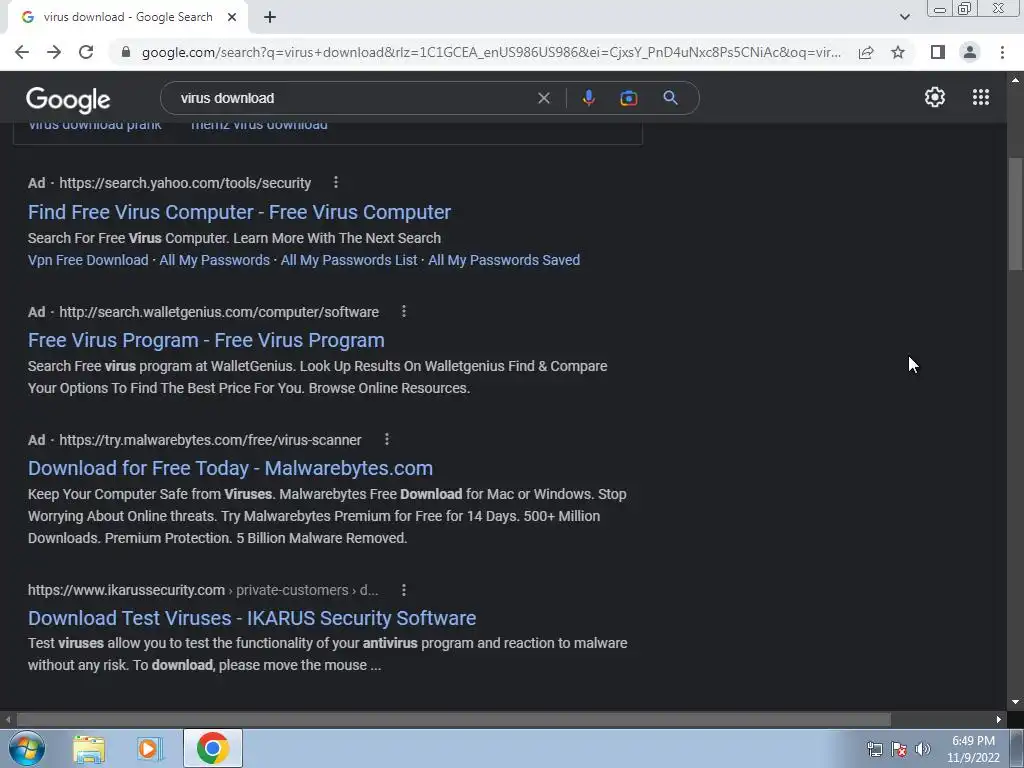Click the ikarussecurity.com URL breadcrumb
This screenshot has height=768, width=1024.
point(203,590)
